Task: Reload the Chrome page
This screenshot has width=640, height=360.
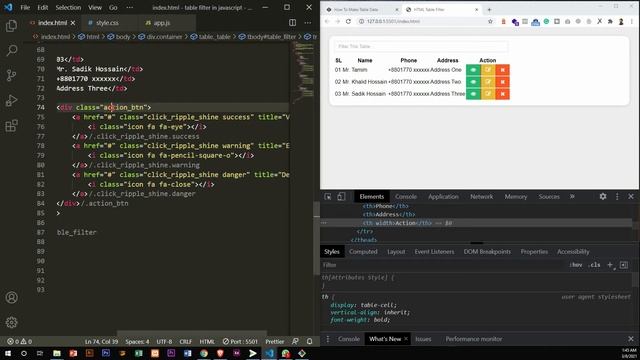Action: 348,21
